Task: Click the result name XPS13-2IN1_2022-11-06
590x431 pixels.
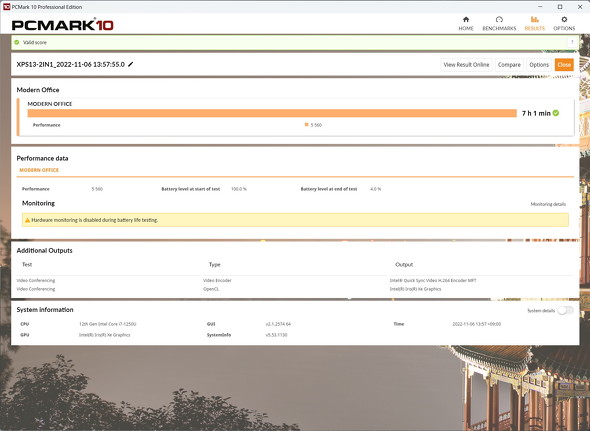Action: click(70, 64)
